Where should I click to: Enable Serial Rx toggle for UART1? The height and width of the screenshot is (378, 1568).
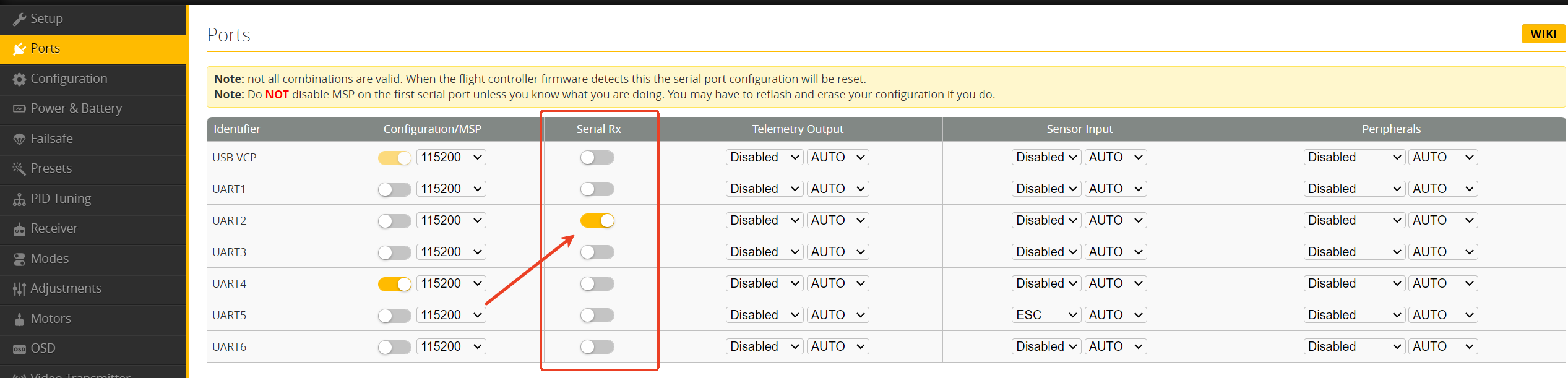click(x=597, y=189)
